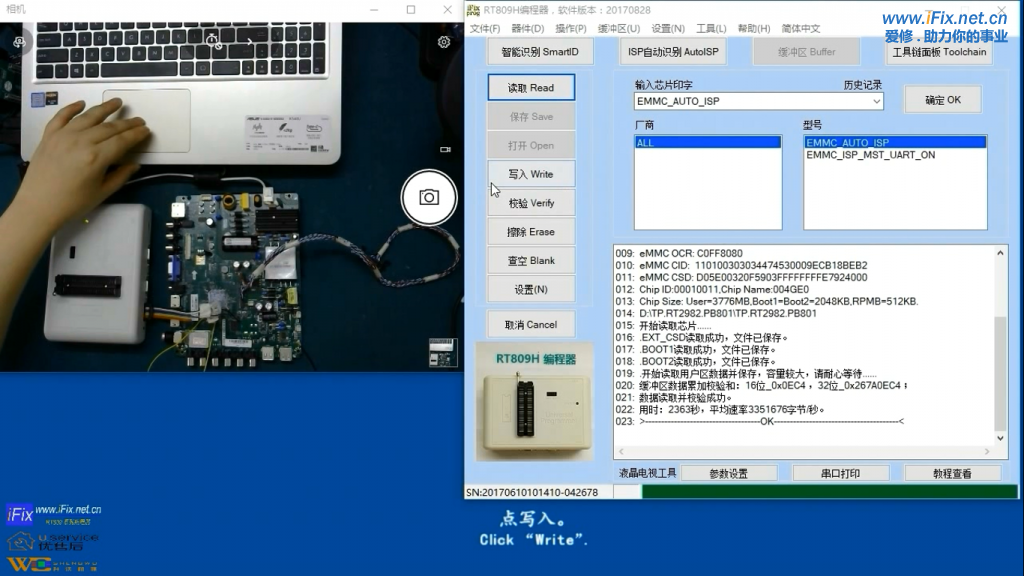Select EMMC_ISP_MST_UART_ON in model list
The width and height of the screenshot is (1024, 576).
click(870, 155)
